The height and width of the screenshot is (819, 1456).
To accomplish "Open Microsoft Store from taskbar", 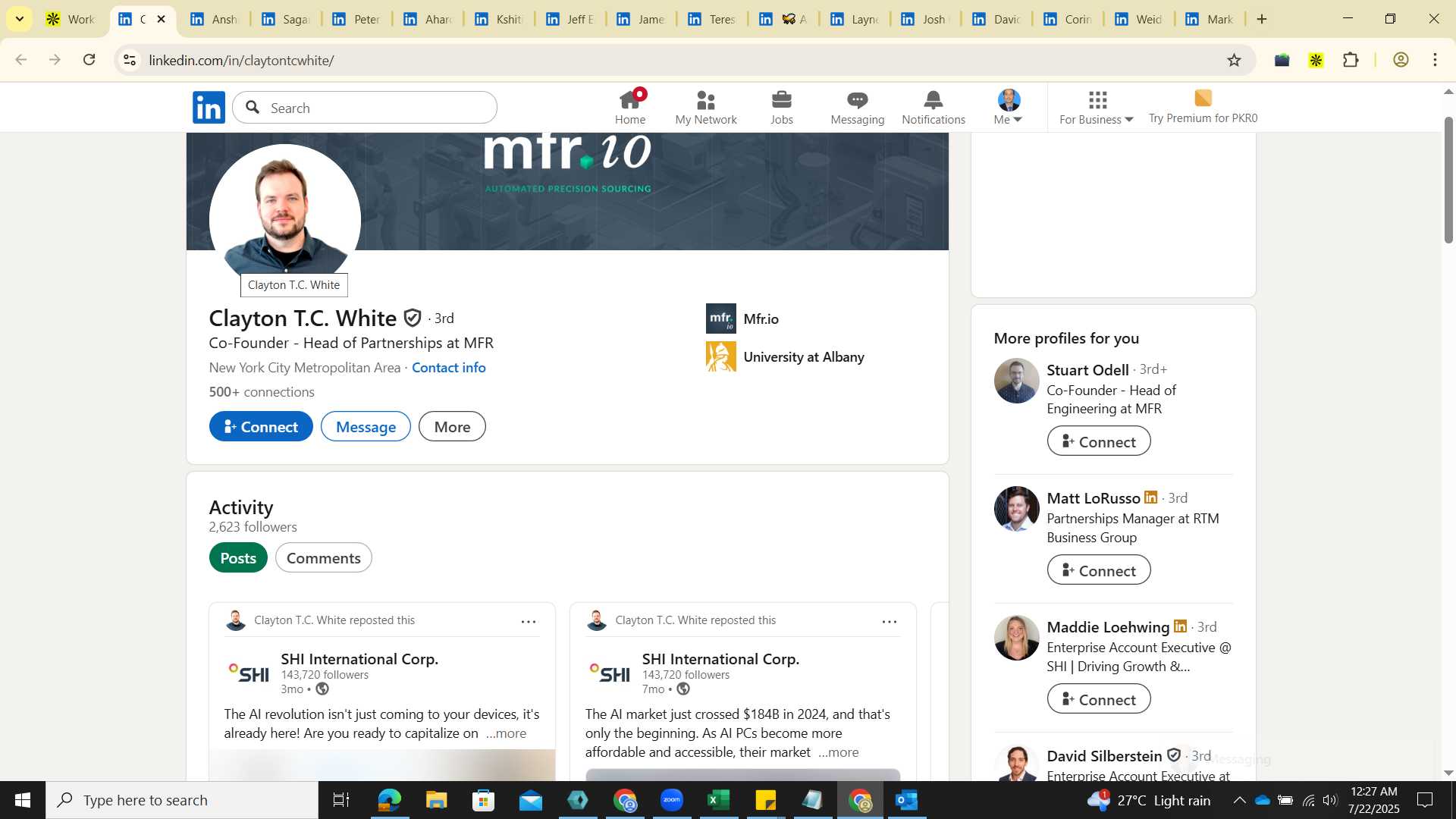I will click(483, 800).
